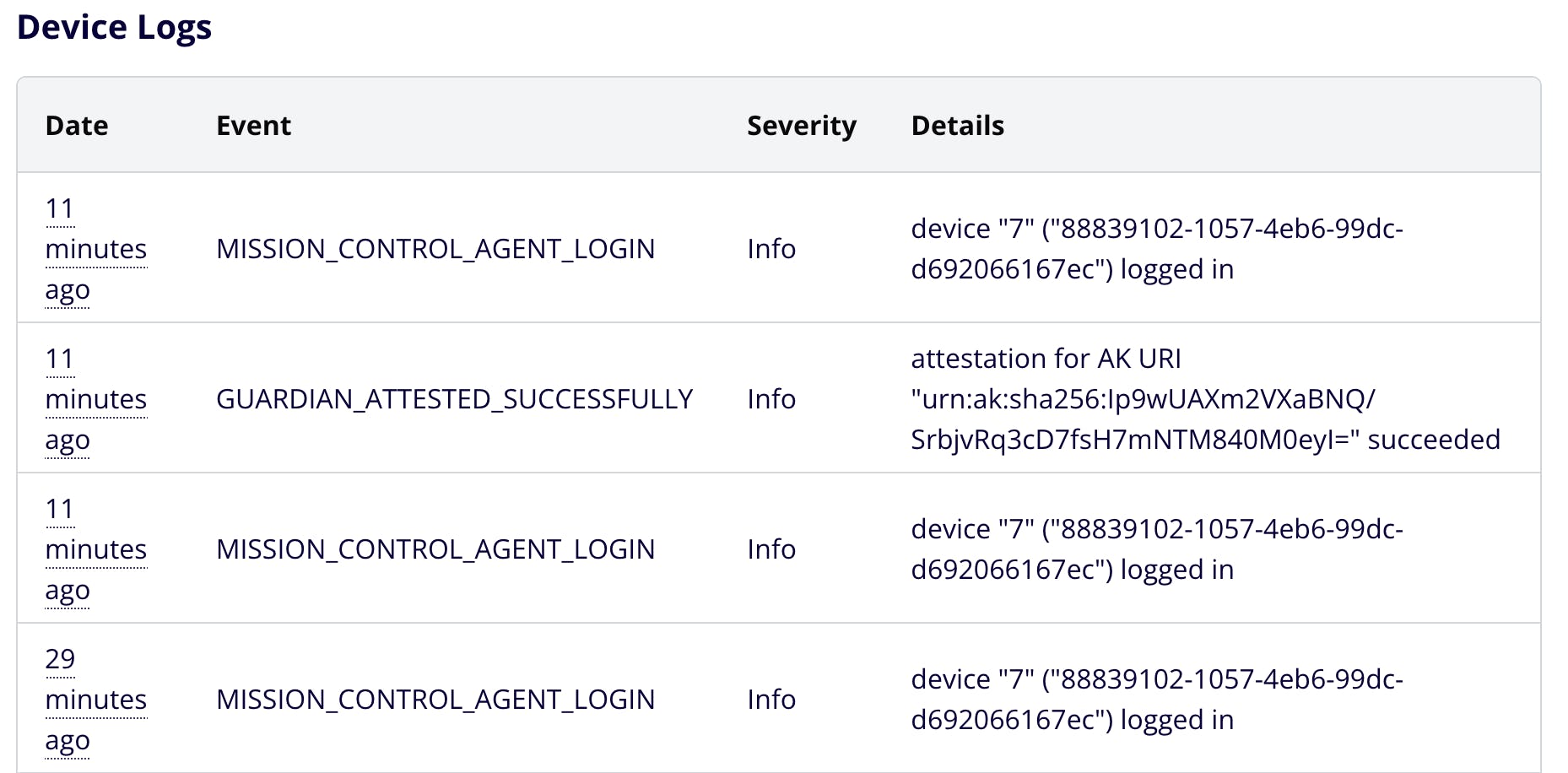Image resolution: width=1568 pixels, height=773 pixels.
Task: Click the Info severity label on the first row
Action: pos(770,249)
